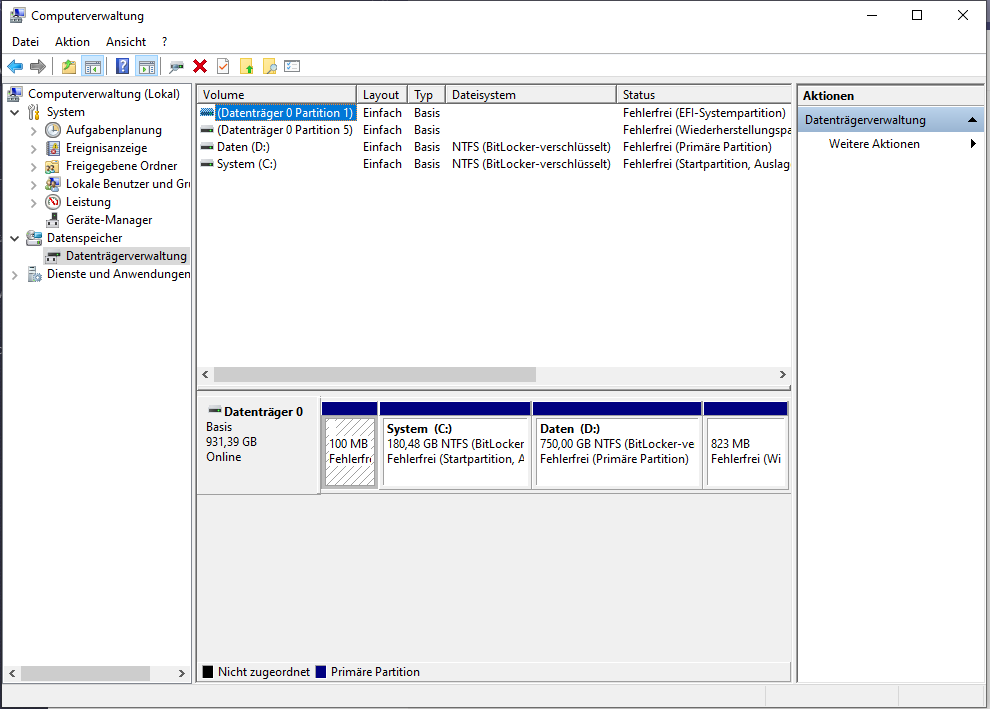Select Computerverwaltung (Lokal) root node

[104, 94]
